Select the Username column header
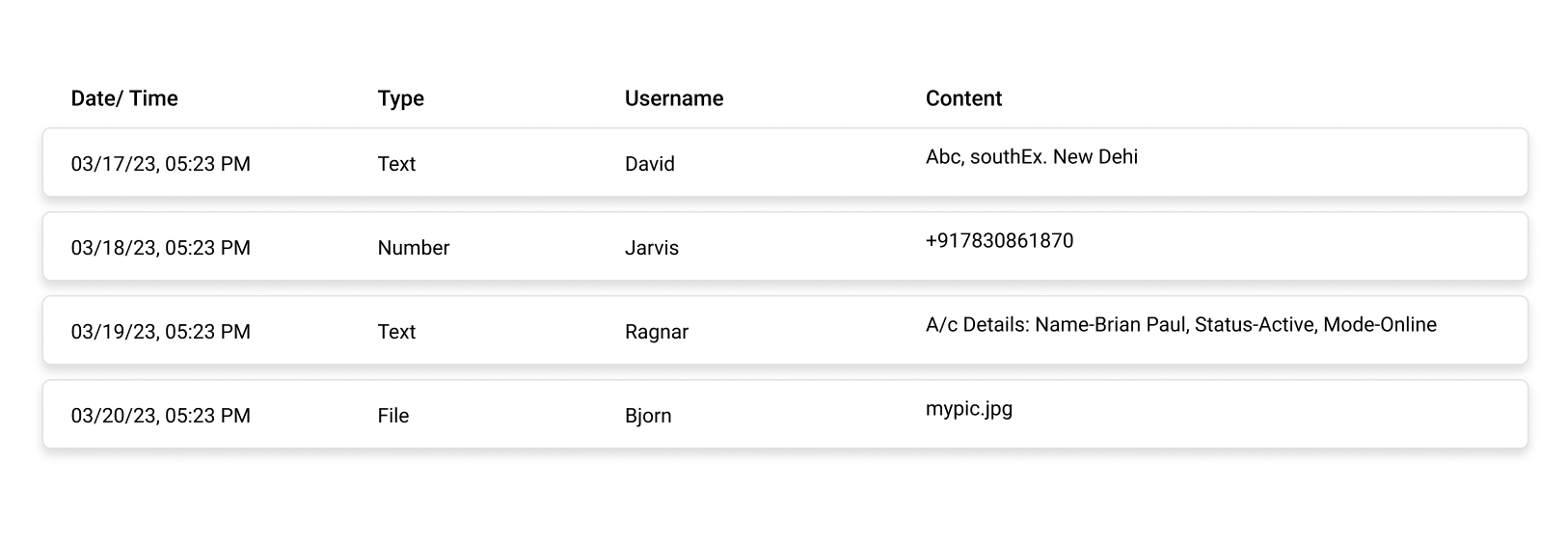 (x=674, y=98)
